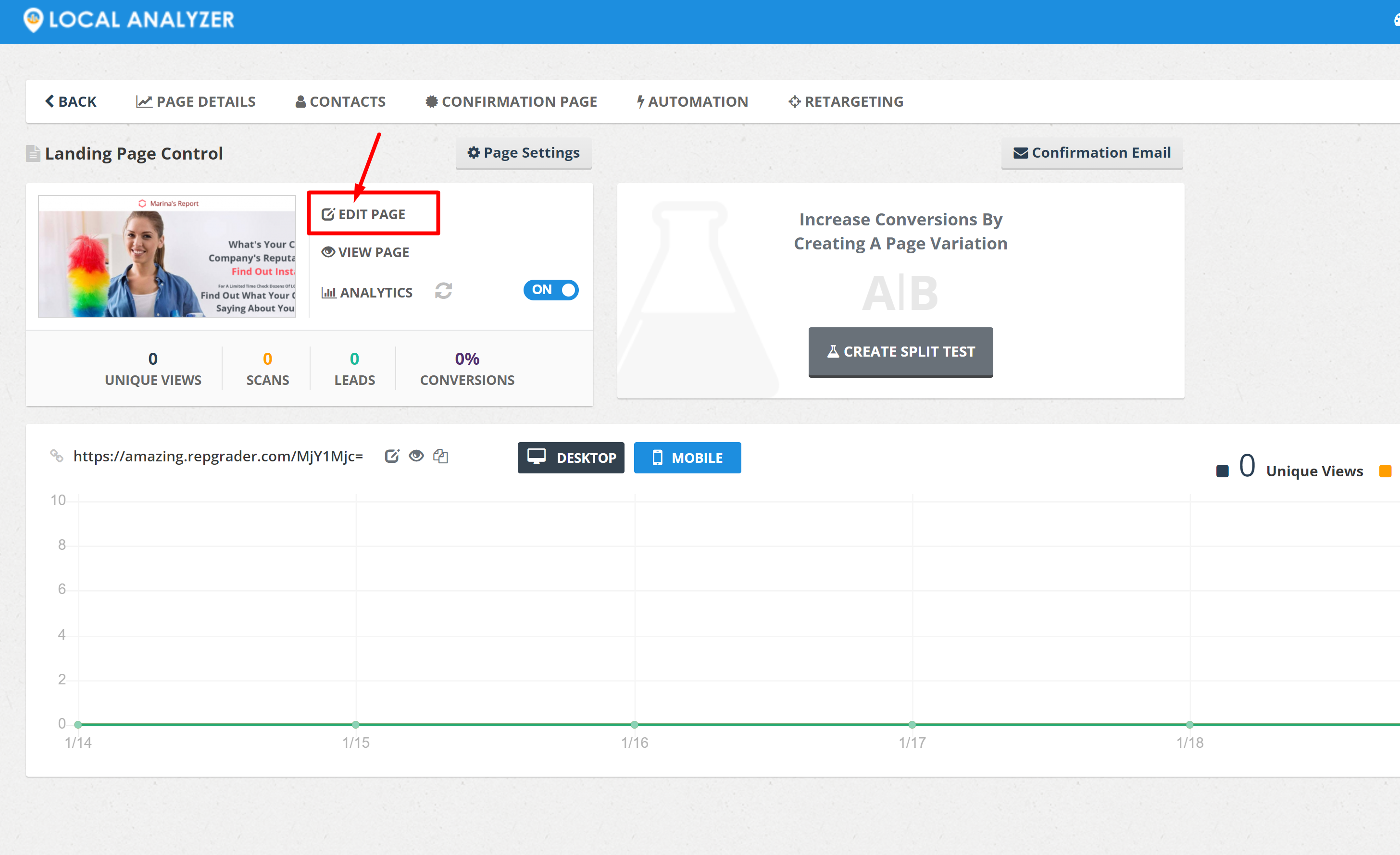Toggle the Unique Views legend color square
The width and height of the screenshot is (1400, 855).
click(1222, 471)
